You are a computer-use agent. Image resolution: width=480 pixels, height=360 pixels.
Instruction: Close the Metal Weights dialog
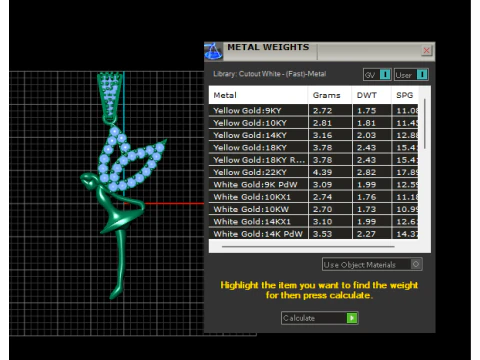pos(426,51)
